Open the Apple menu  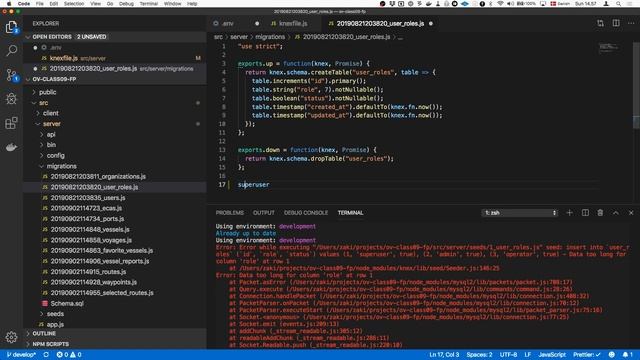point(9,4)
